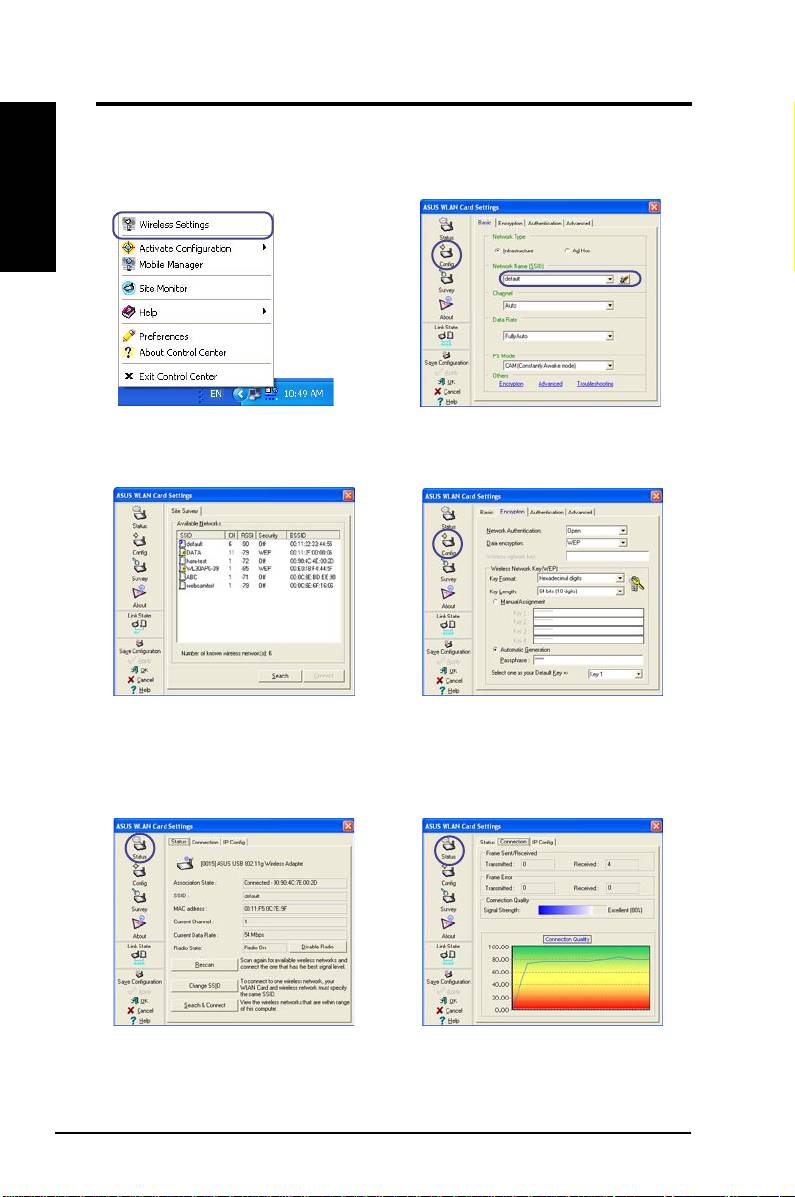The width and height of the screenshot is (795, 1197).
Task: Select the Automatic Generation radio button
Action: tap(495, 649)
